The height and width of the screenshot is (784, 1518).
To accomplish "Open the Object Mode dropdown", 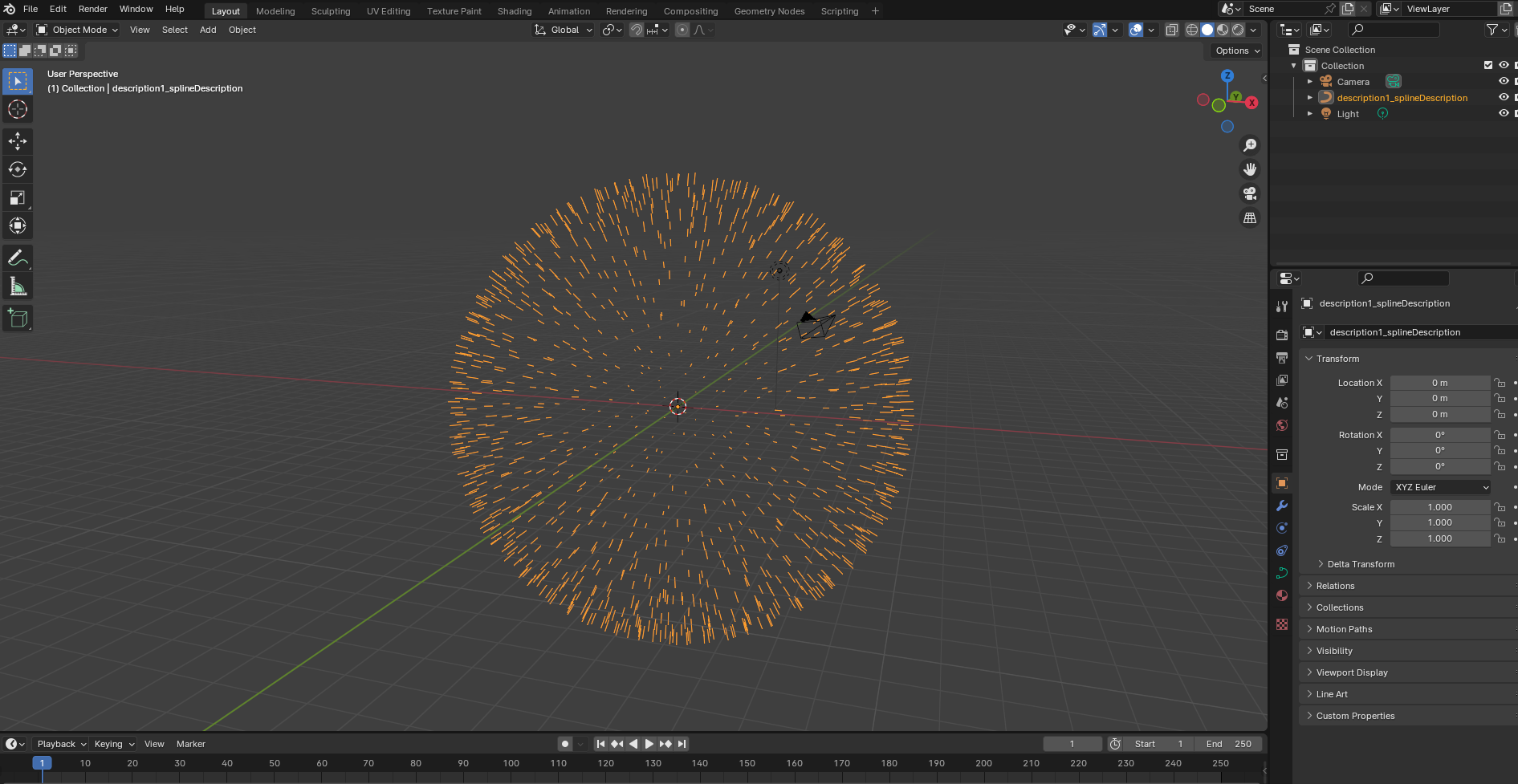I will 77,30.
